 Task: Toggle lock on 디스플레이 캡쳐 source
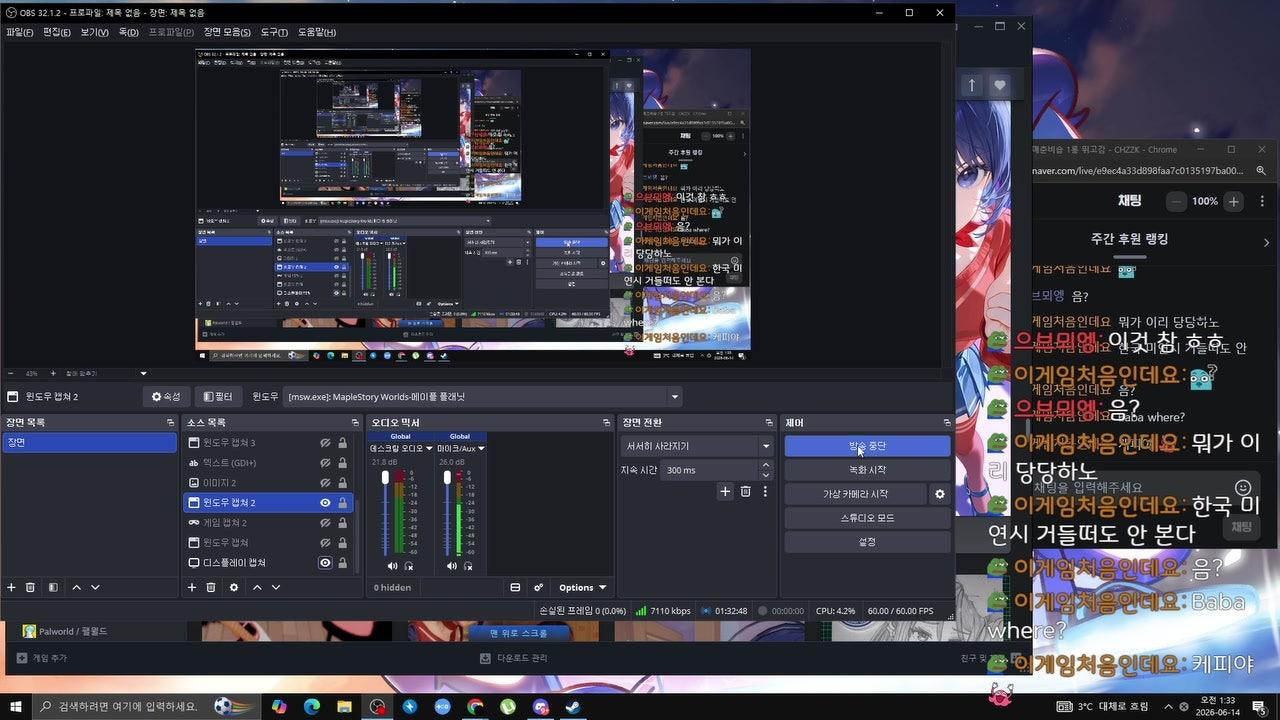(x=343, y=563)
